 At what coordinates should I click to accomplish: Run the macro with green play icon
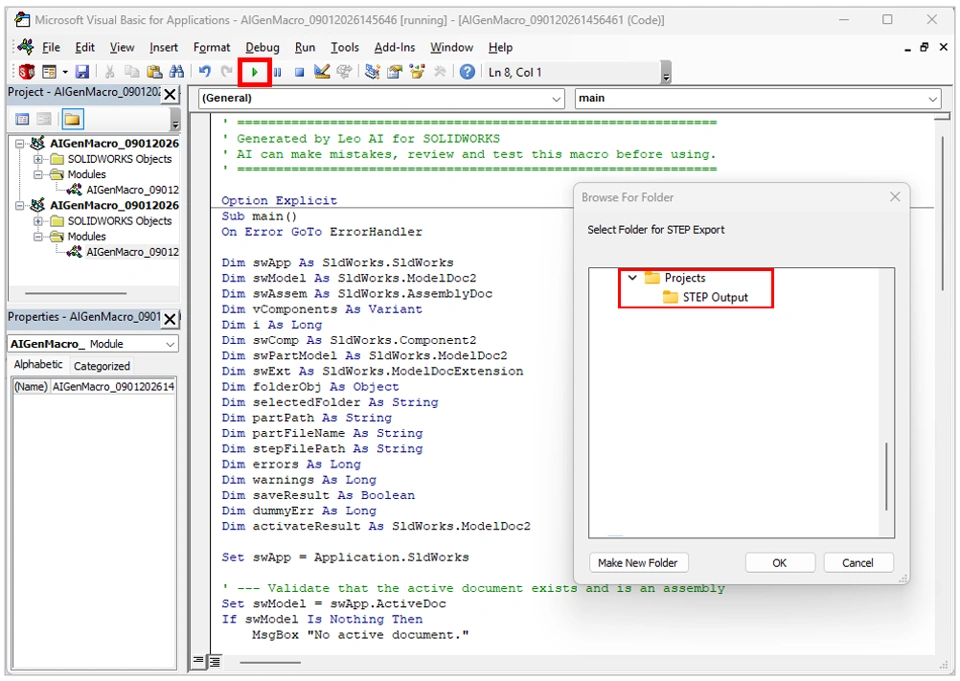pyautogui.click(x=255, y=72)
